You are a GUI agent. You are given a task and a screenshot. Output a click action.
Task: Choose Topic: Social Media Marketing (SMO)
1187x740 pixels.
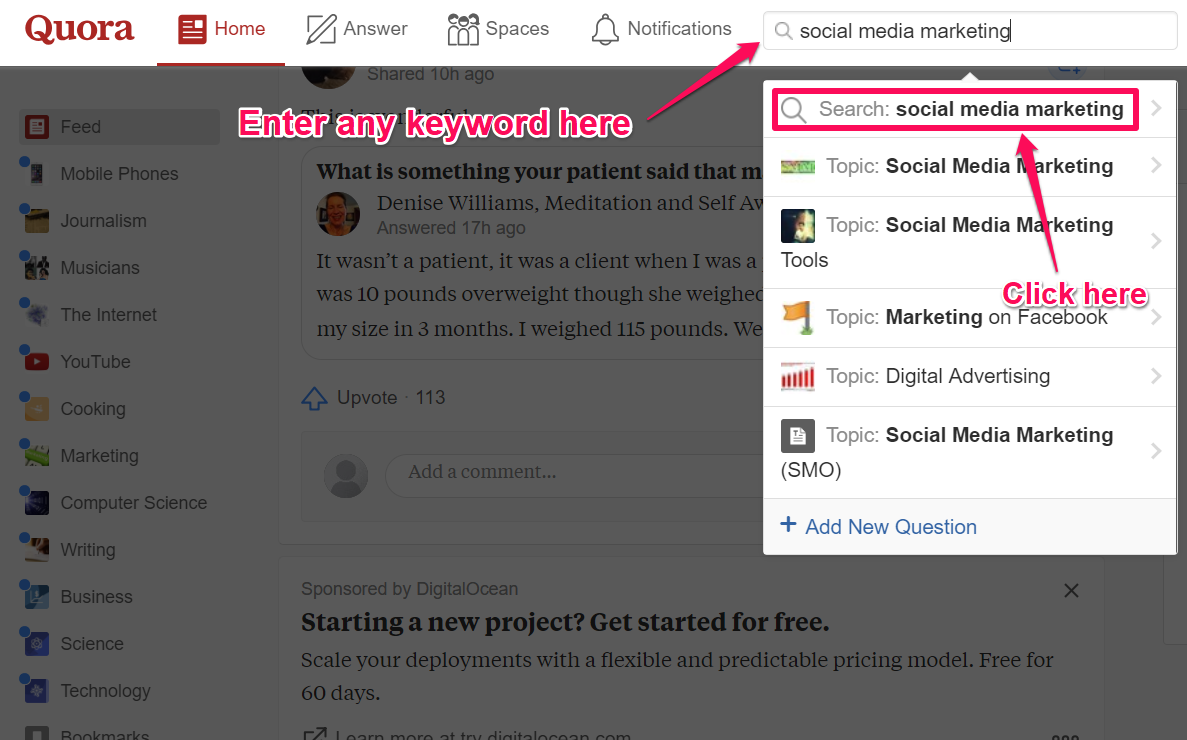pyautogui.click(x=970, y=452)
